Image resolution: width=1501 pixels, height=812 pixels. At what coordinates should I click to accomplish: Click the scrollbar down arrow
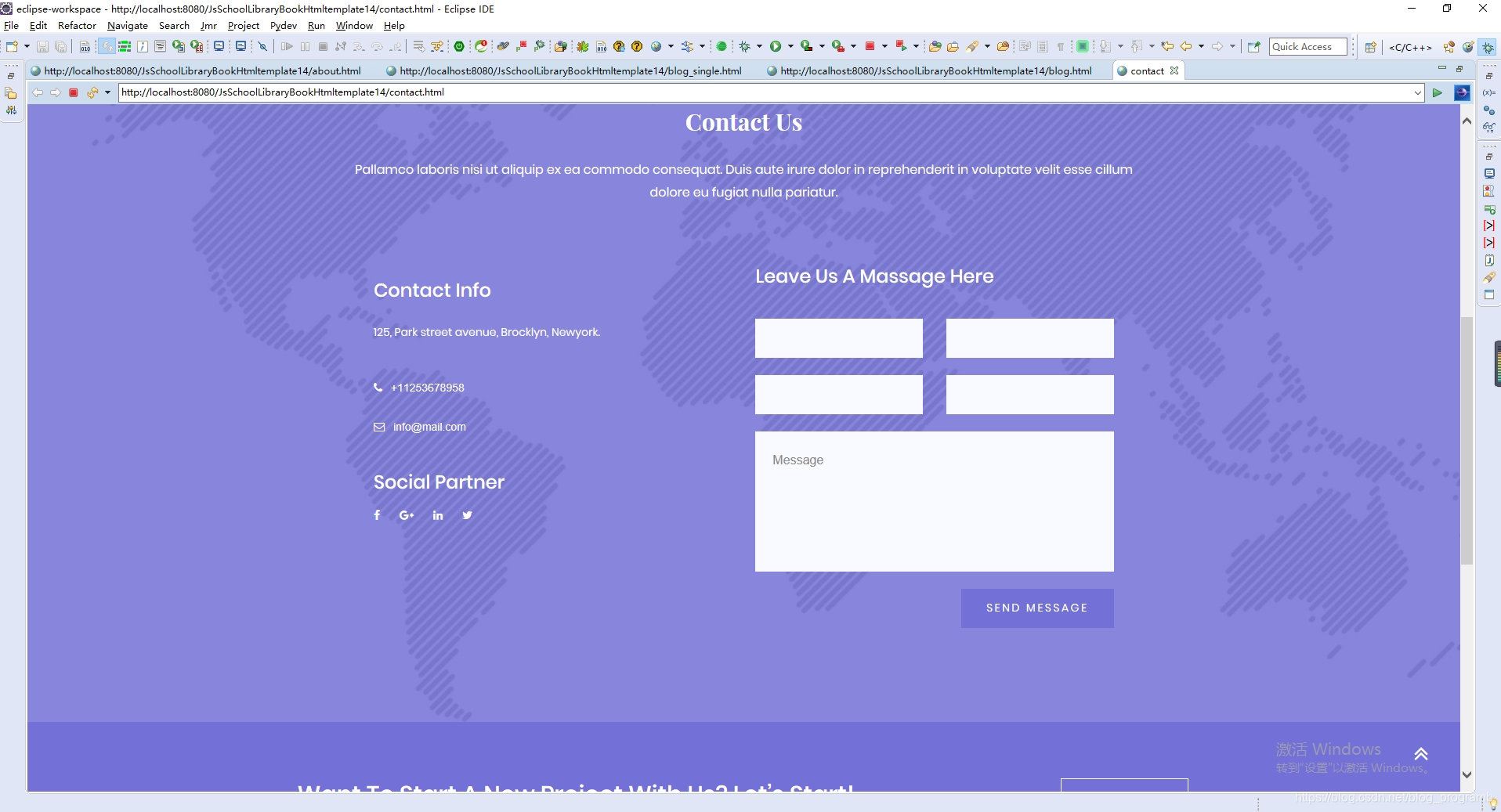(1467, 774)
